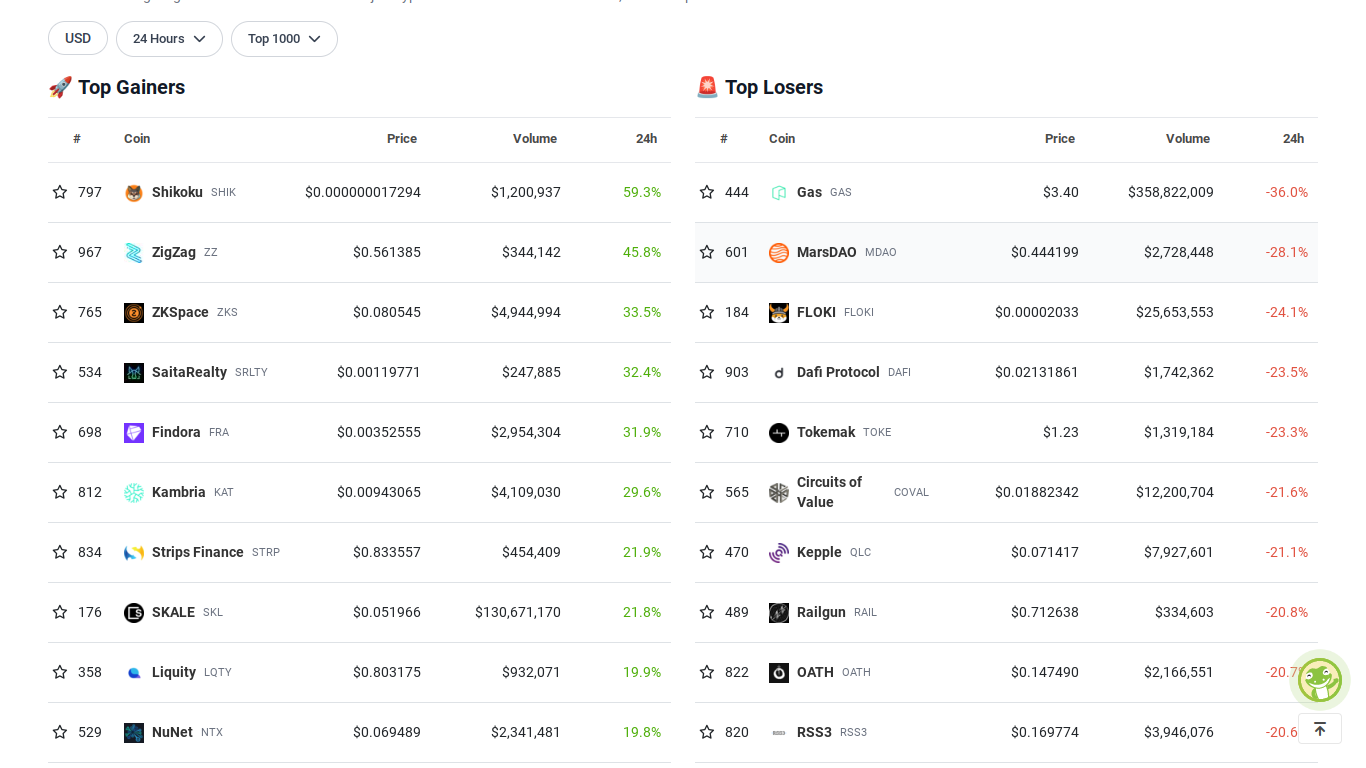Click Kambria 24h change 29.6%
The height and width of the screenshot is (768, 1366).
coord(642,492)
